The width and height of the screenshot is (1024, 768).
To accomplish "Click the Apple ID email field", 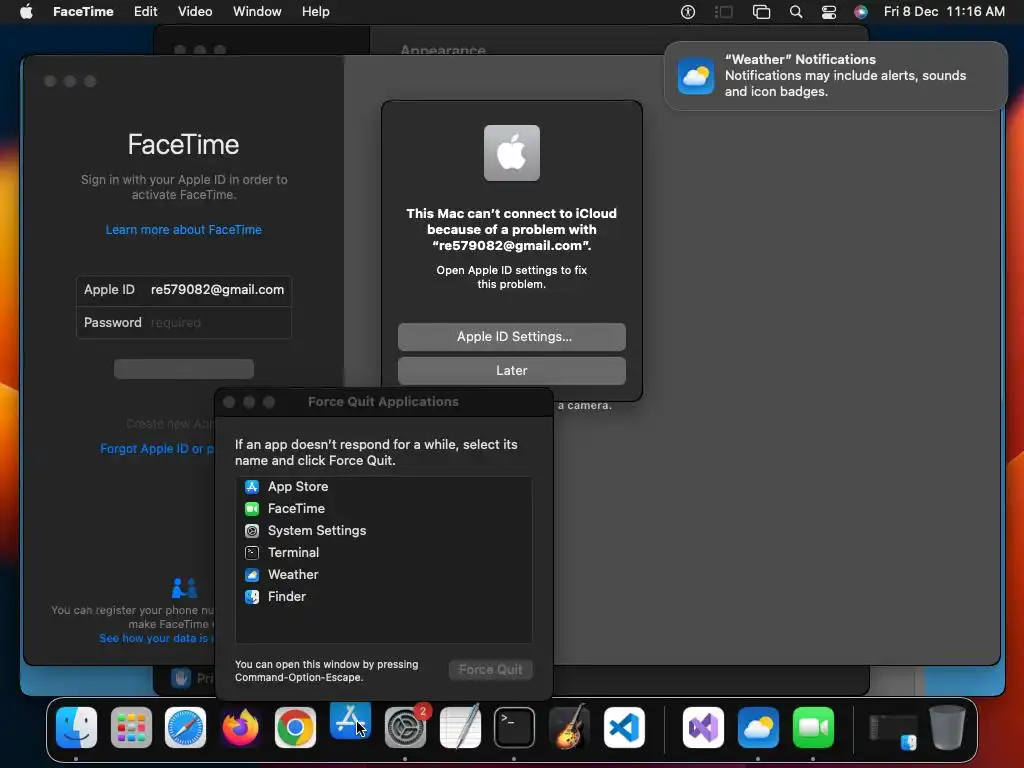I will click(x=184, y=290).
